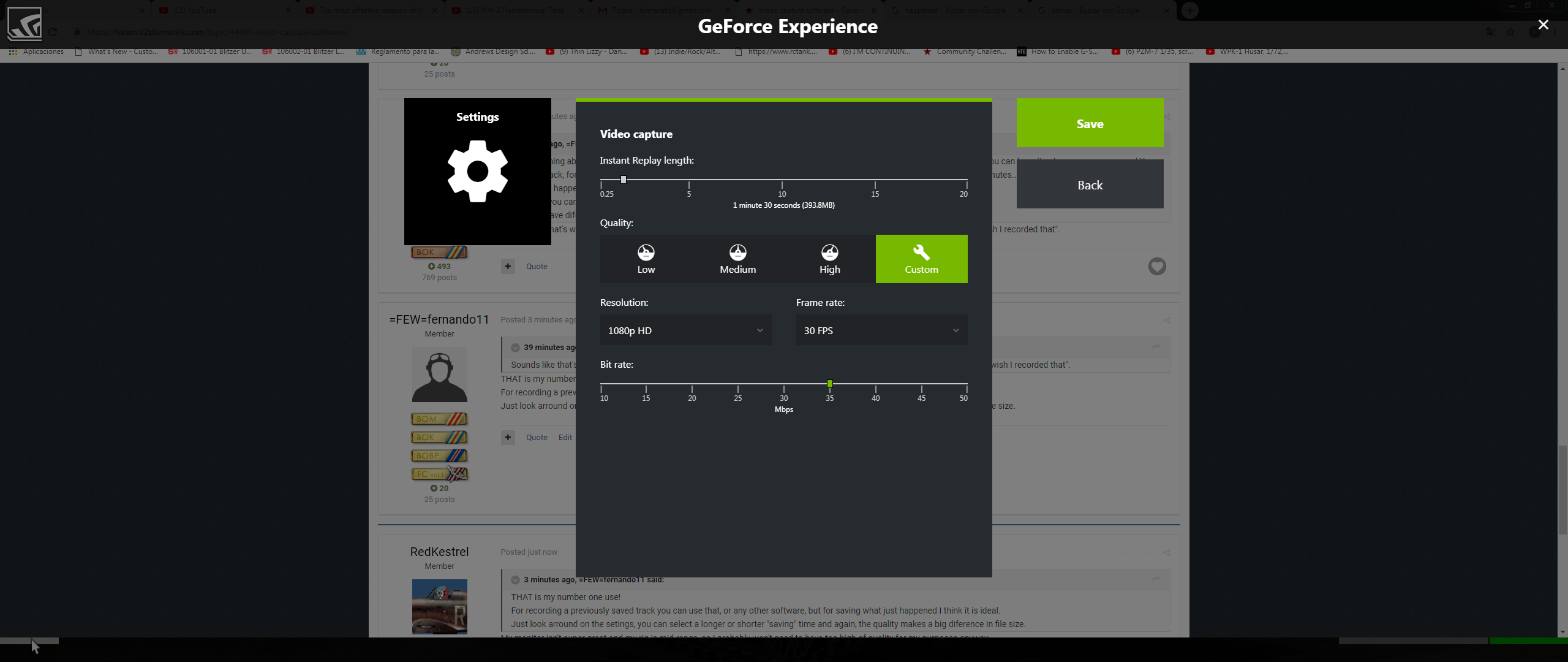
Task: Click the GeForce Experience logo icon
Action: point(24,23)
